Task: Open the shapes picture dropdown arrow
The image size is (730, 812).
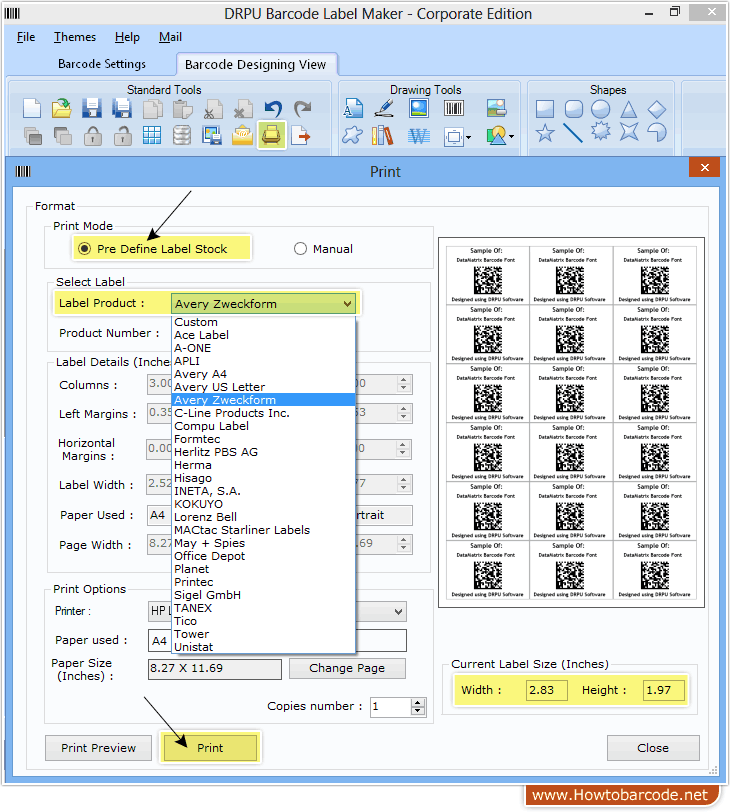Action: pyautogui.click(x=512, y=137)
